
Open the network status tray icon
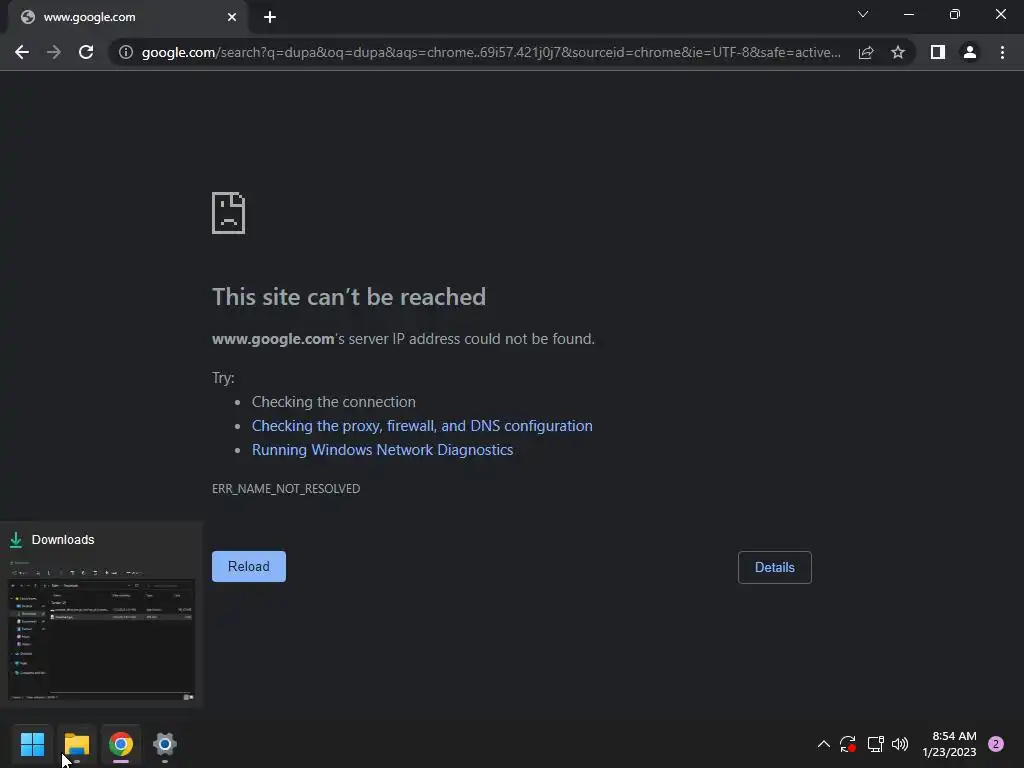(875, 744)
